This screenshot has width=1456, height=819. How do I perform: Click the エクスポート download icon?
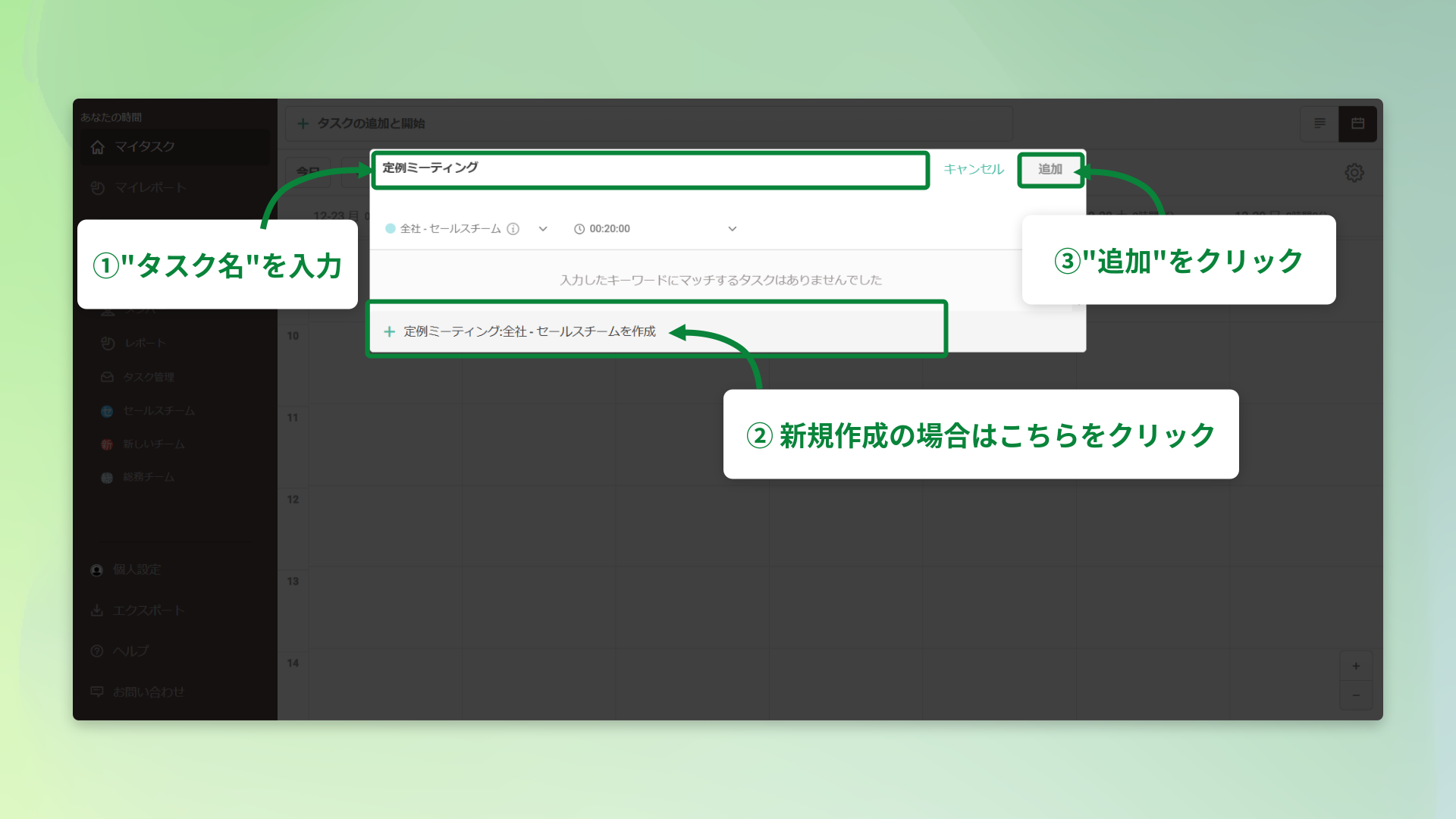point(97,610)
